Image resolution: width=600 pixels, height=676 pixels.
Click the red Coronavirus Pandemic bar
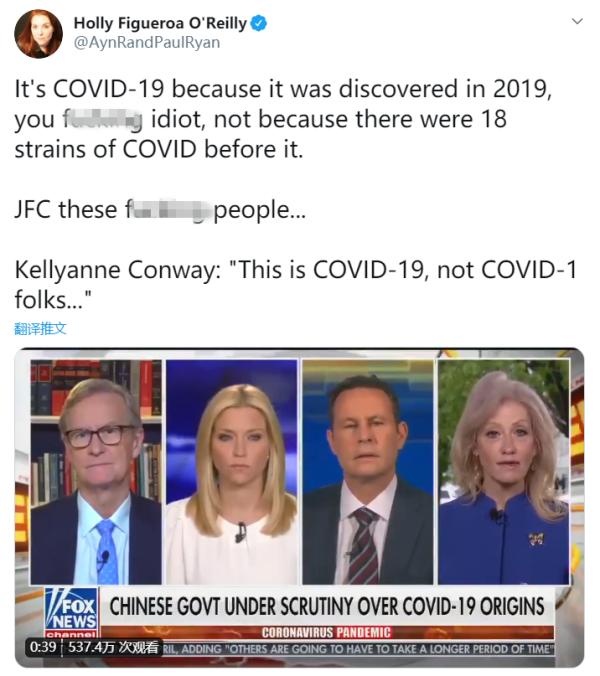(x=326, y=632)
